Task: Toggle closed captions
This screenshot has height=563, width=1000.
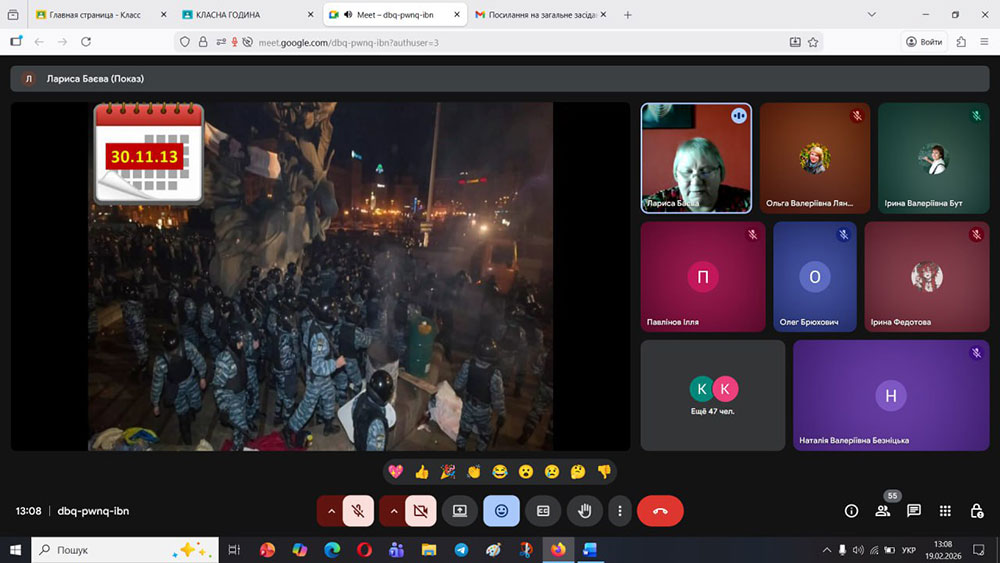Action: 543,510
